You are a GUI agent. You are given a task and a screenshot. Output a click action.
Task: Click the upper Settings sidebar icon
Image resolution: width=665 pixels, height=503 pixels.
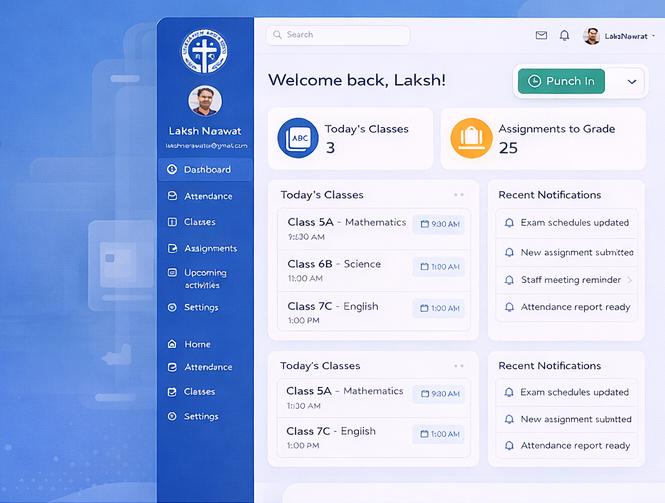tap(172, 307)
